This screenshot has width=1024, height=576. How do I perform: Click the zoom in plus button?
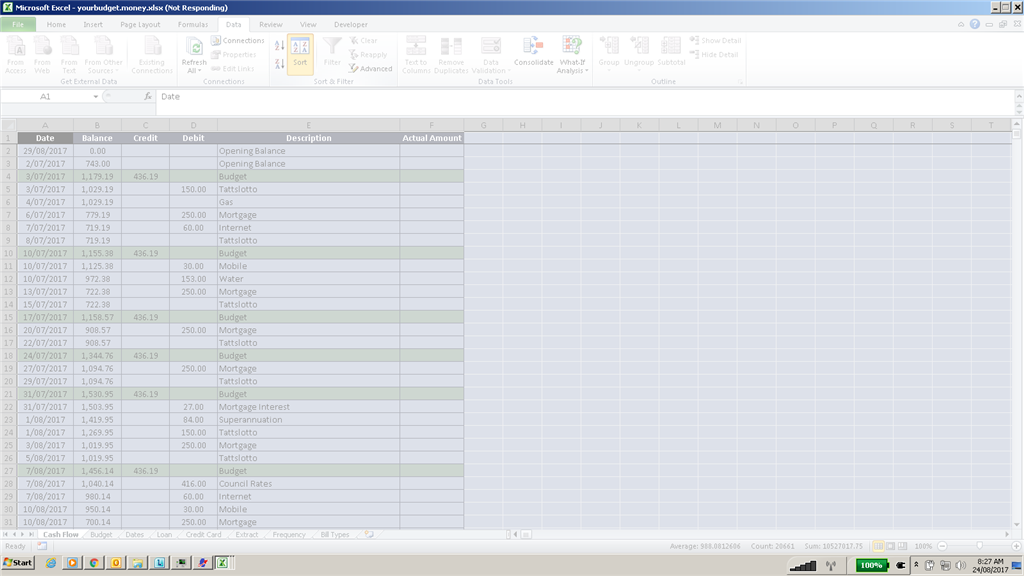(1016, 546)
